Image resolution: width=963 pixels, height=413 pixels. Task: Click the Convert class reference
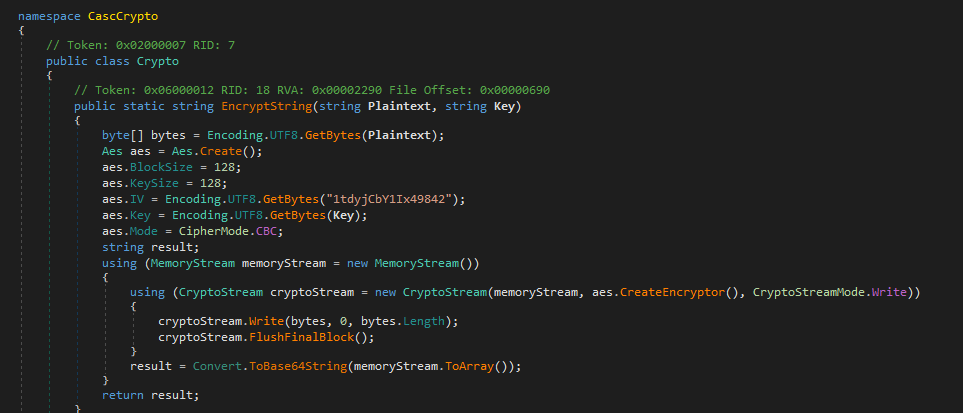(x=215, y=366)
